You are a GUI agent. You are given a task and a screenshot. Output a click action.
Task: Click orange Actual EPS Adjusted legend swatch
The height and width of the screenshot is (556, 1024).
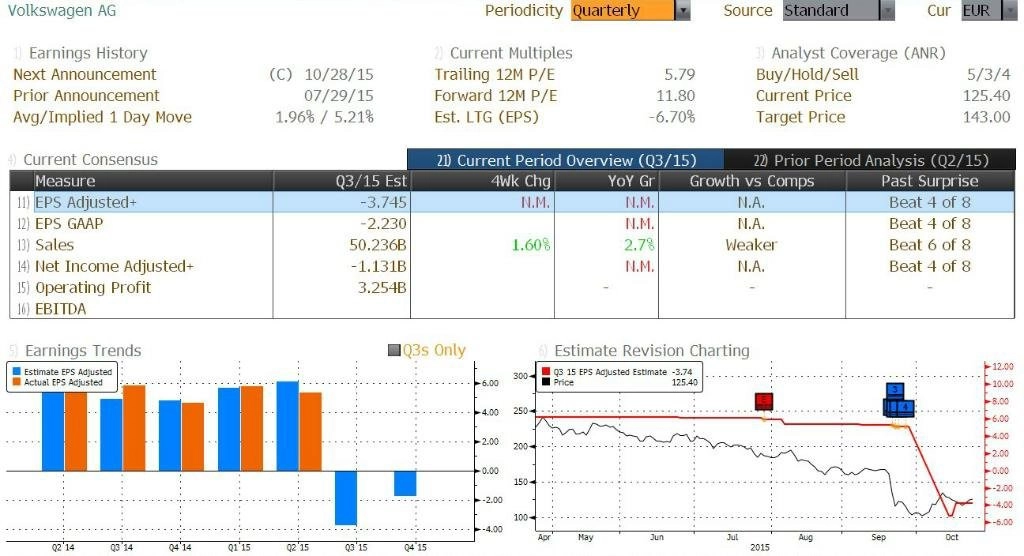17,382
